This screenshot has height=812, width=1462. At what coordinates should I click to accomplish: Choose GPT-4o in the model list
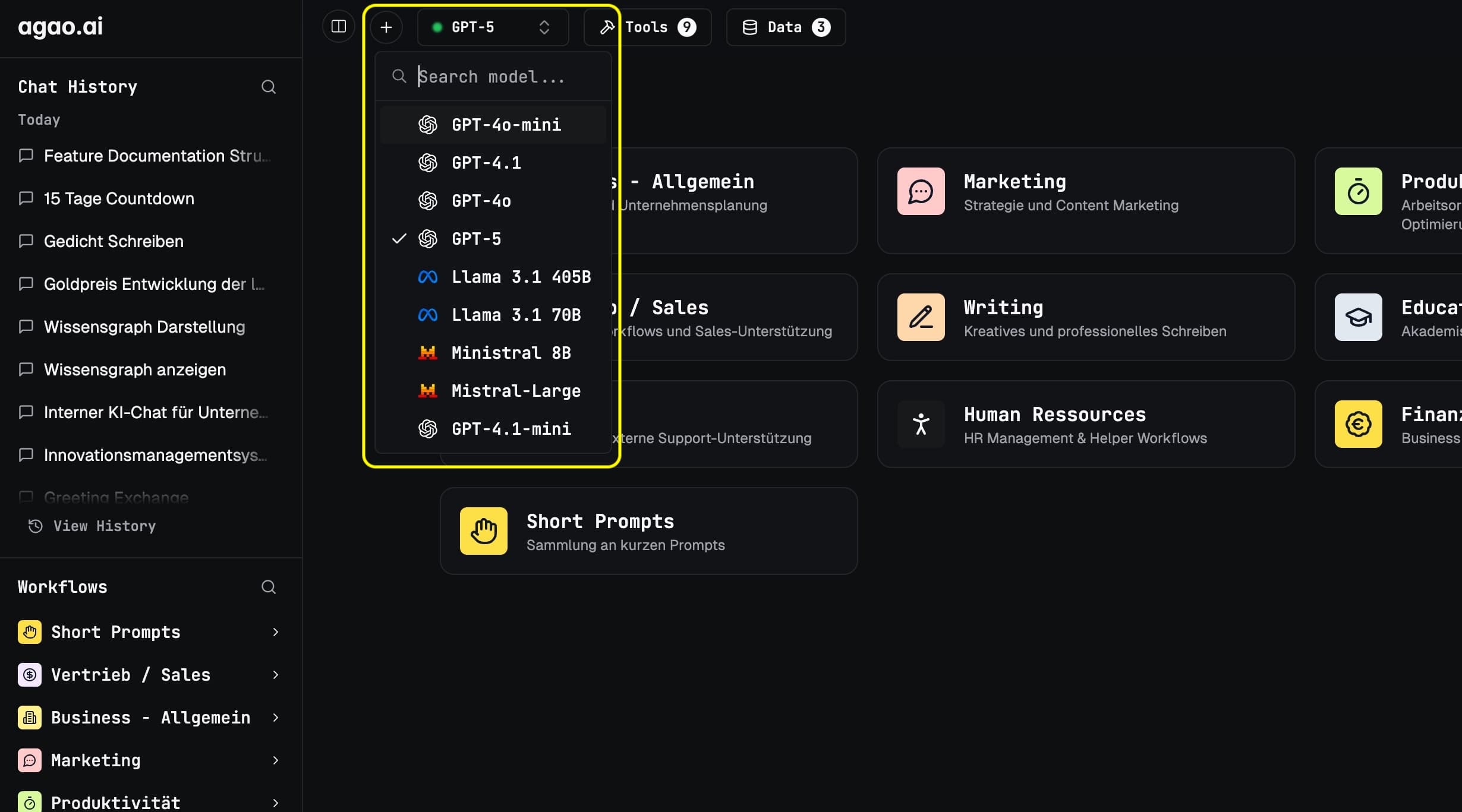click(x=493, y=201)
